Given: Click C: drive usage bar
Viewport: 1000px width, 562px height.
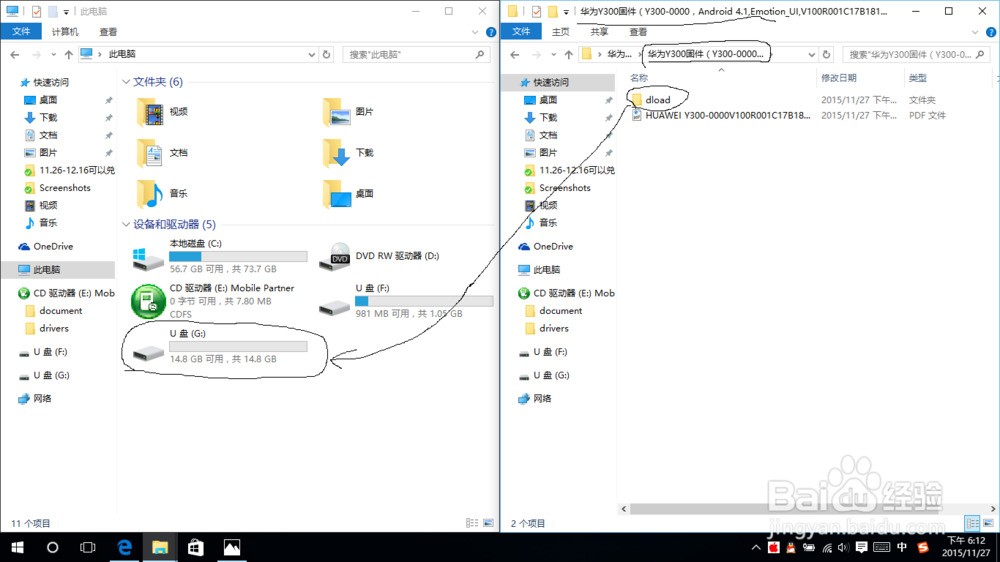Looking at the screenshot, I should click(x=238, y=256).
